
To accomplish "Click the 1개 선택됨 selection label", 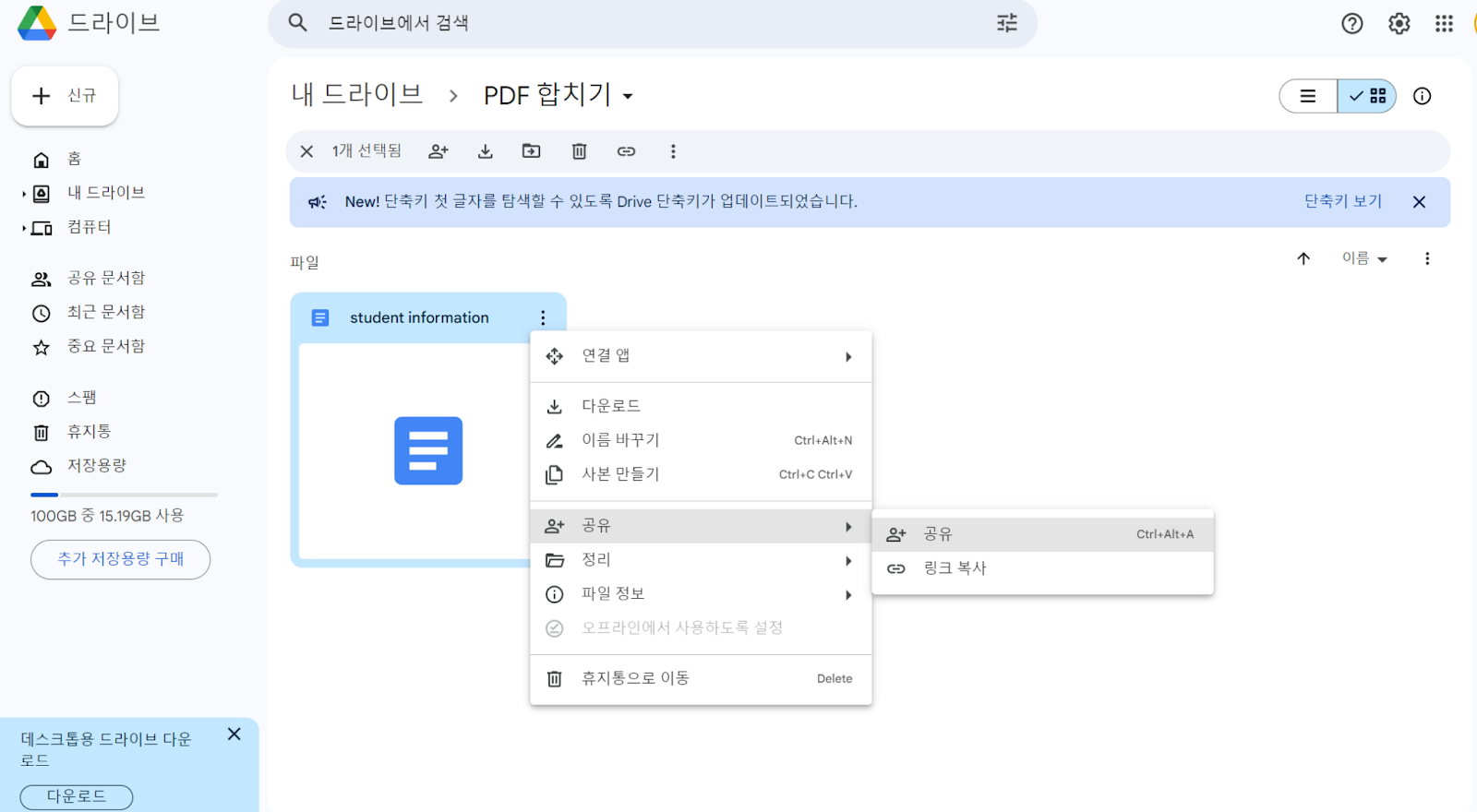I will pyautogui.click(x=366, y=150).
